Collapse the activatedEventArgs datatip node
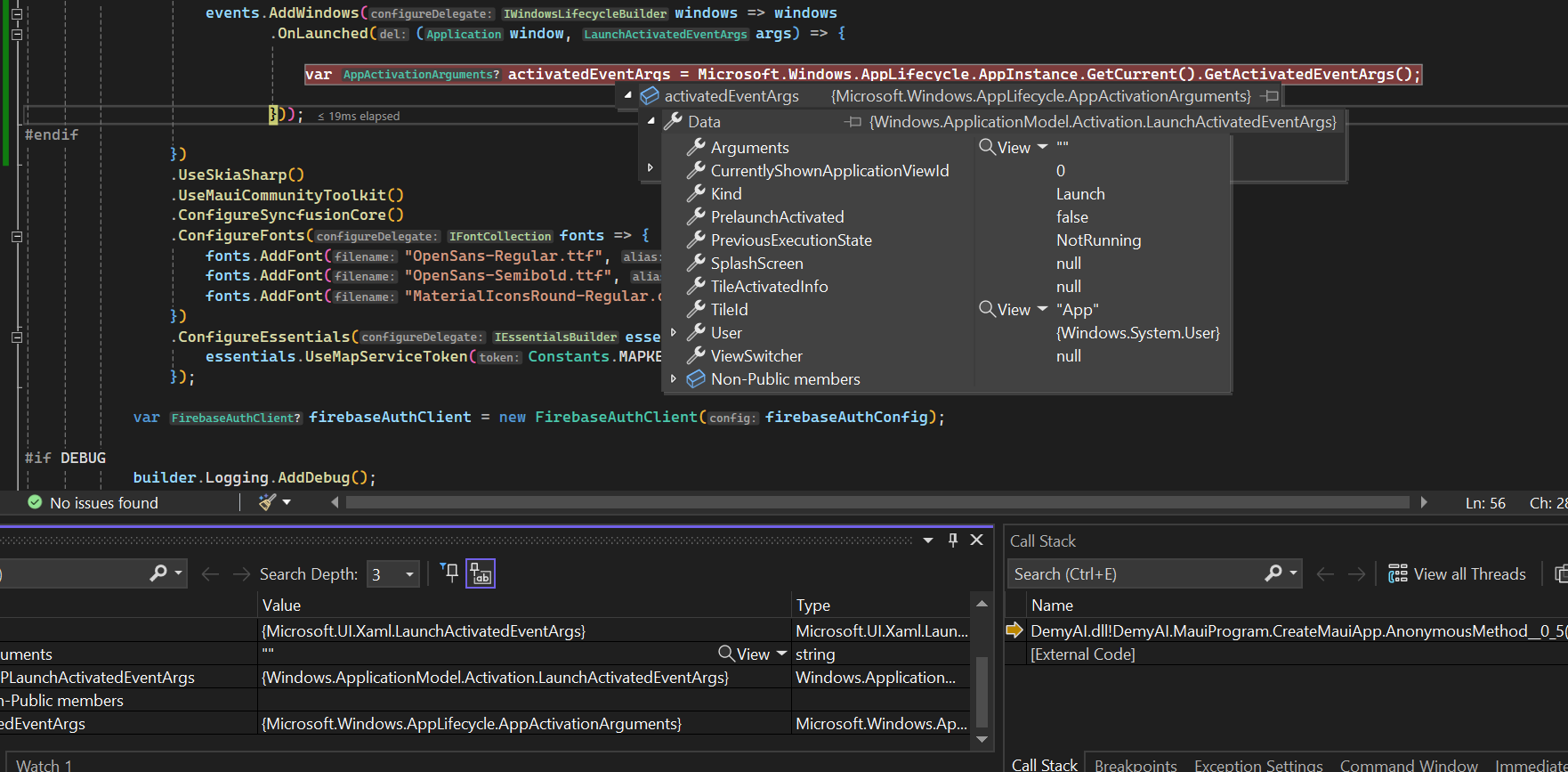Viewport: 1568px width, 772px height. 628,95
